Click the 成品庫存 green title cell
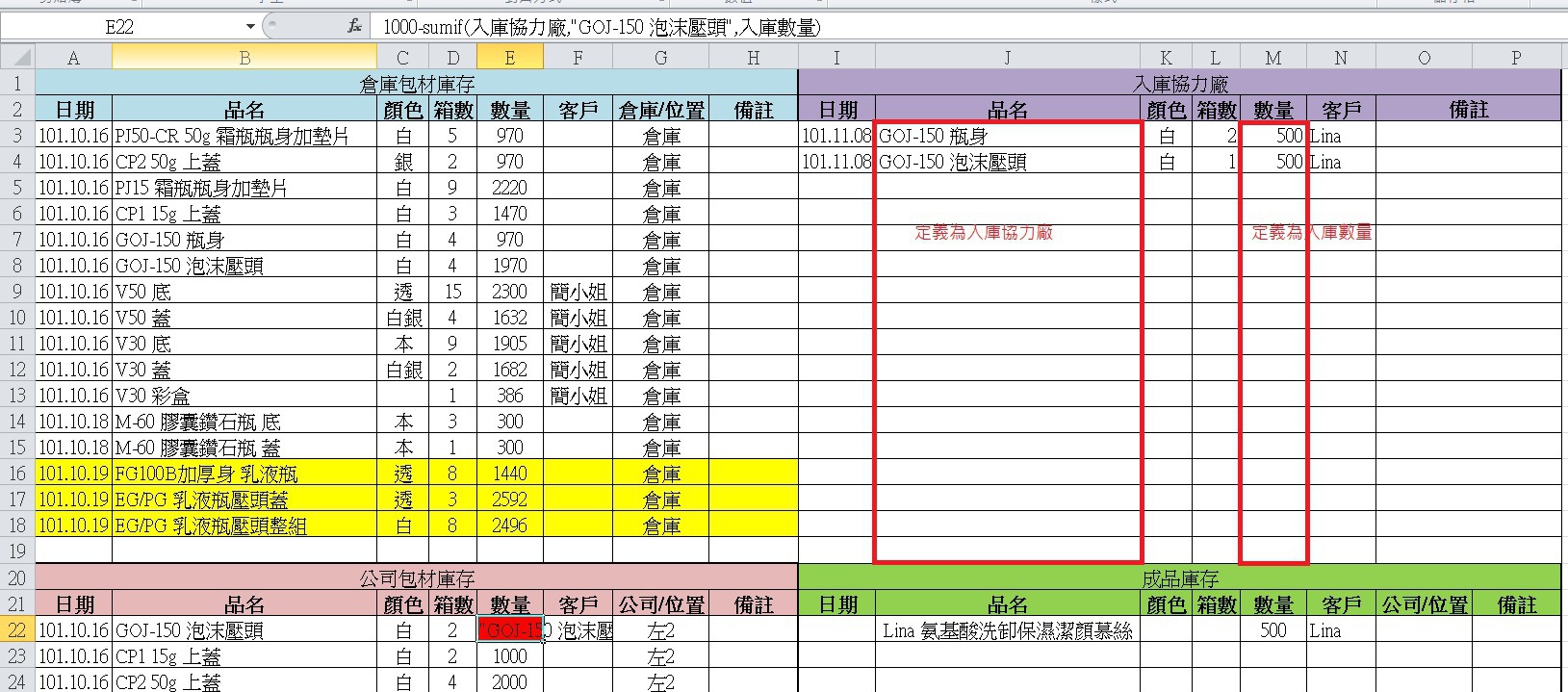Image resolution: width=1568 pixels, height=692 pixels. click(1179, 578)
